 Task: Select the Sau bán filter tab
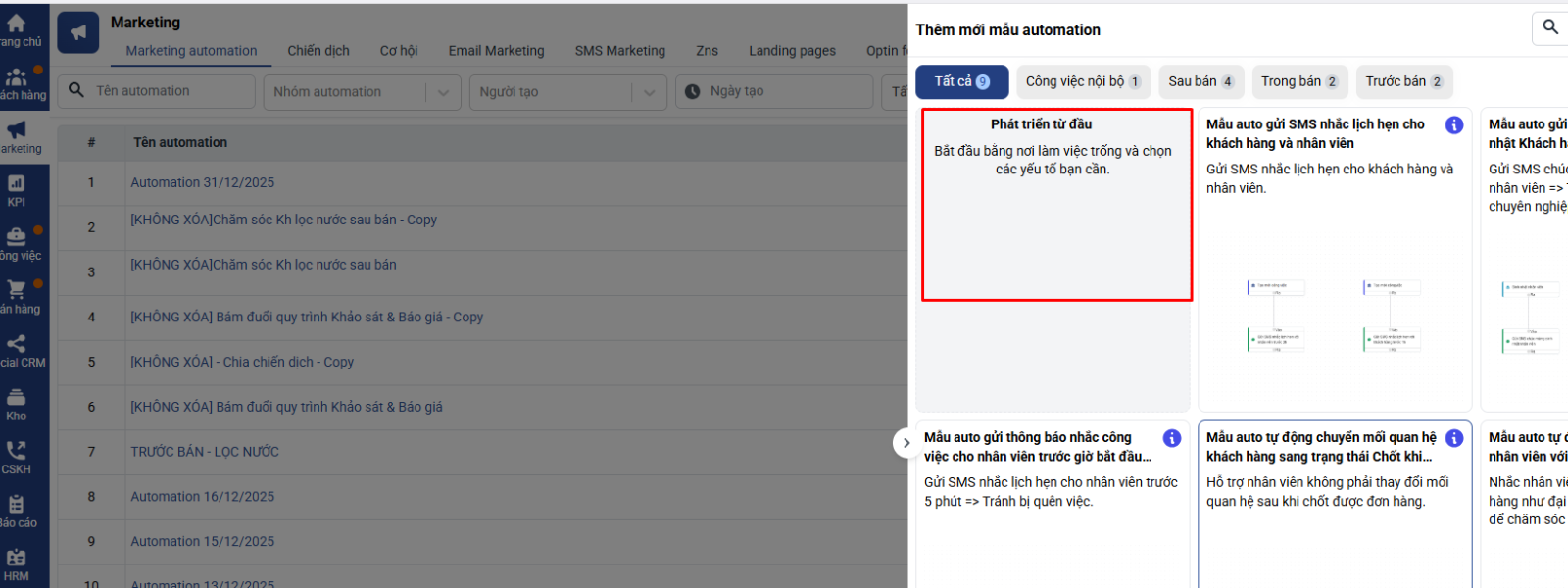(1200, 82)
